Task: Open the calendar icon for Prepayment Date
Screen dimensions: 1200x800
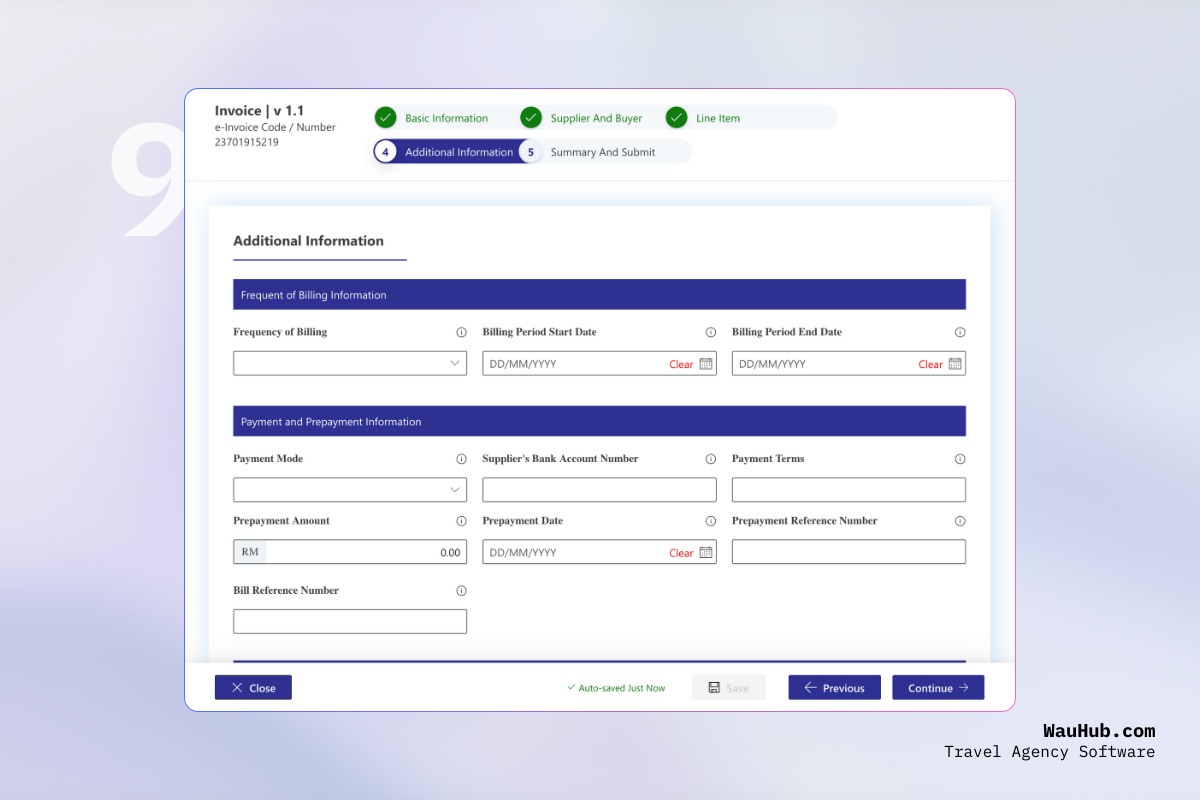Action: tap(707, 551)
